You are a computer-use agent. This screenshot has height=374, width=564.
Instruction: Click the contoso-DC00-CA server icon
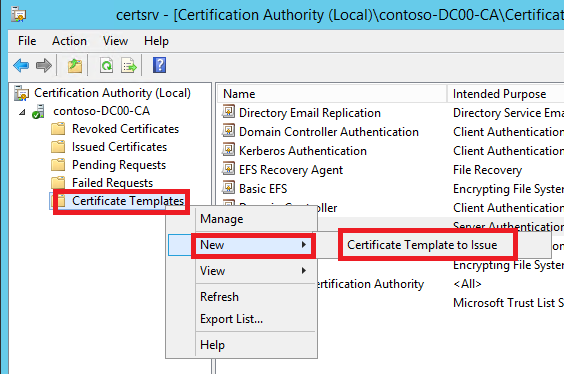(38, 111)
